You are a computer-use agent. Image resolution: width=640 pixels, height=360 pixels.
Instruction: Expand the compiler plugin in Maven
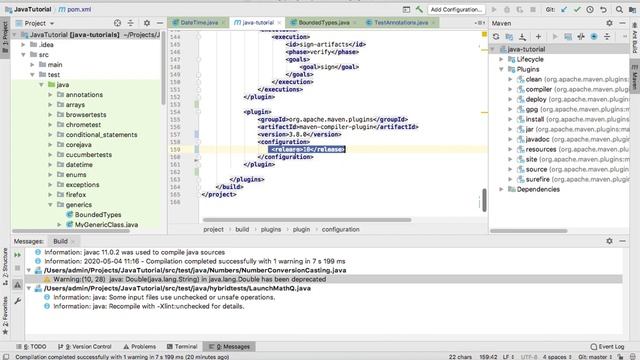tap(510, 89)
